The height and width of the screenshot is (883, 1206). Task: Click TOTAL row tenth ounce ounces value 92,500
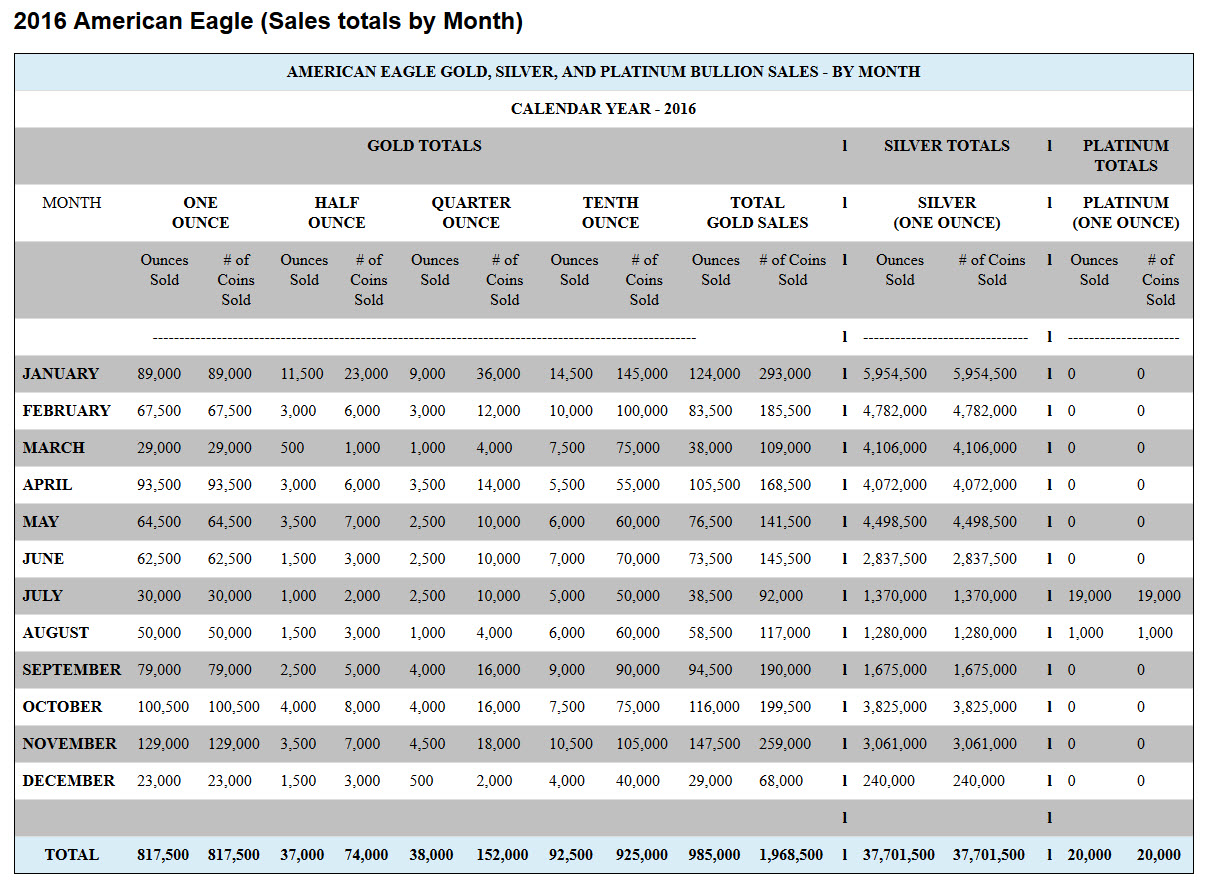(x=571, y=855)
